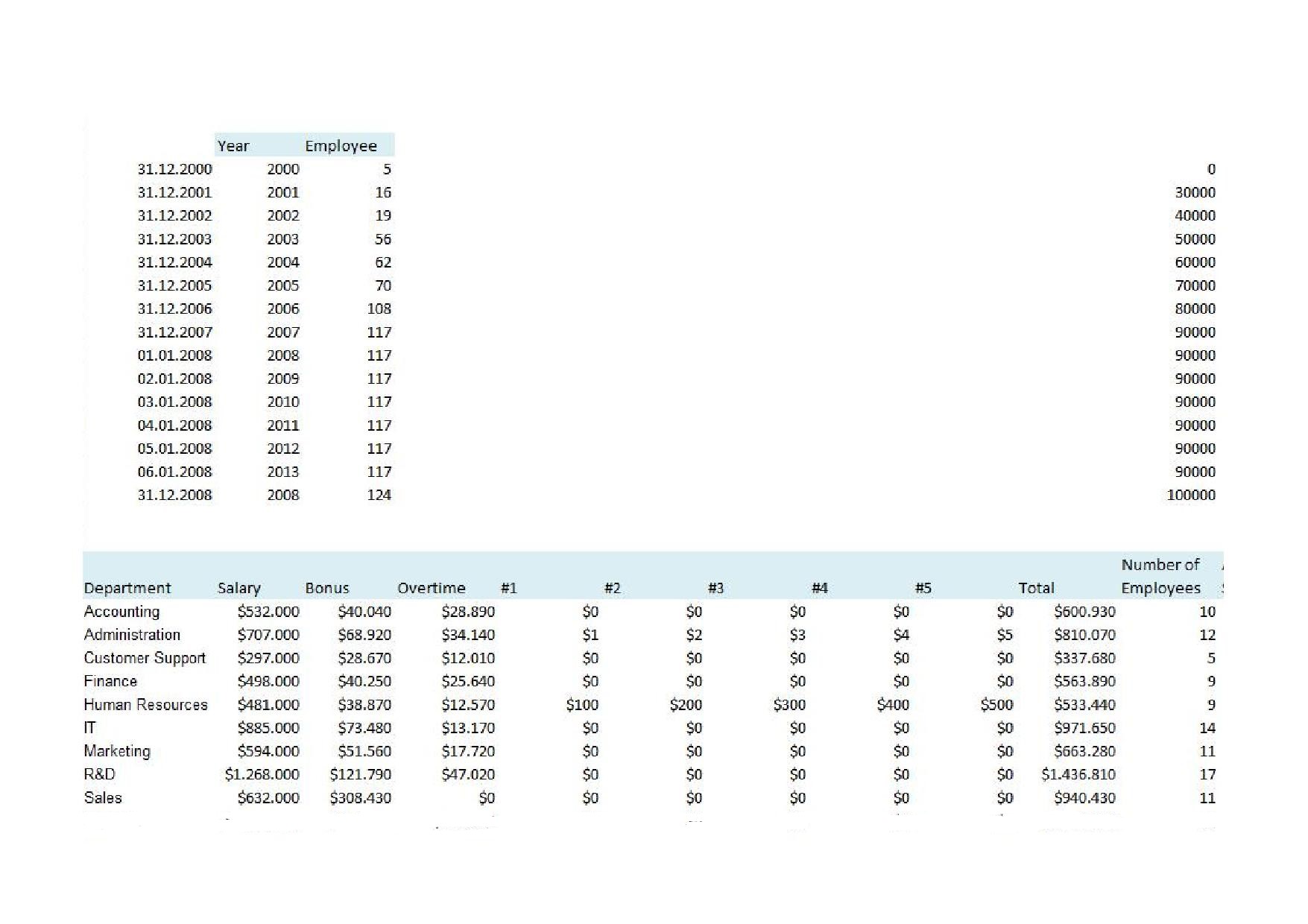Click the Number of Employees header
1308x924 pixels.
pos(1160,577)
